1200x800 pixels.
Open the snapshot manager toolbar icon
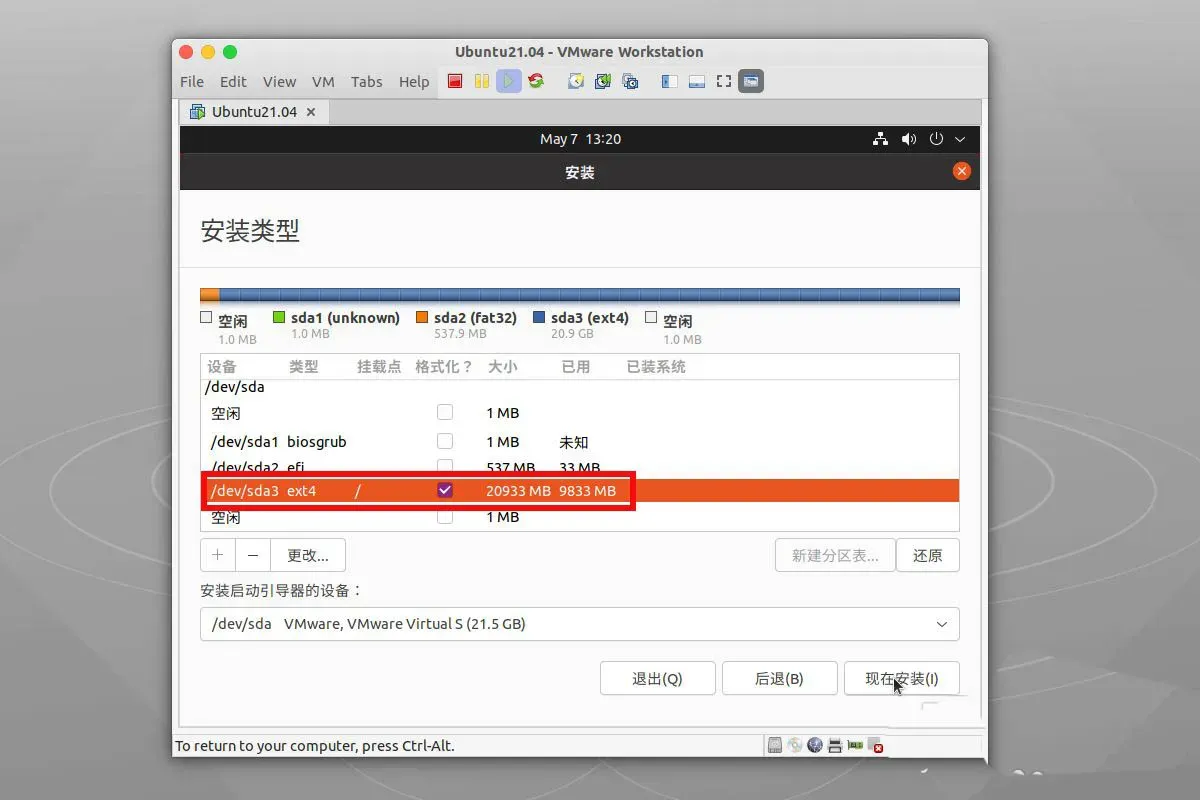coord(630,82)
